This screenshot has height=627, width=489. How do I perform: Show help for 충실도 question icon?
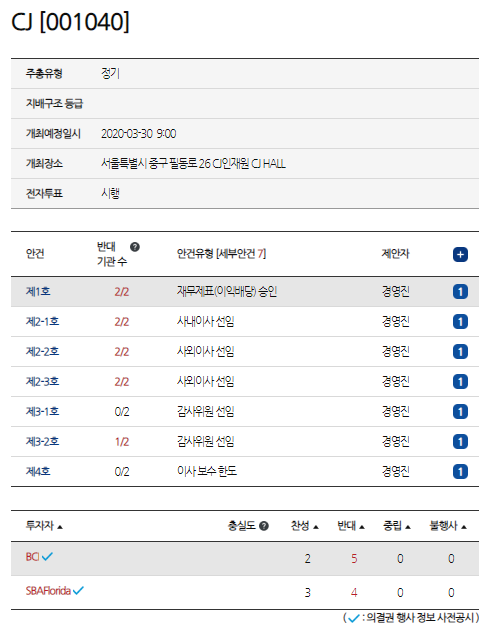[x=263, y=526]
